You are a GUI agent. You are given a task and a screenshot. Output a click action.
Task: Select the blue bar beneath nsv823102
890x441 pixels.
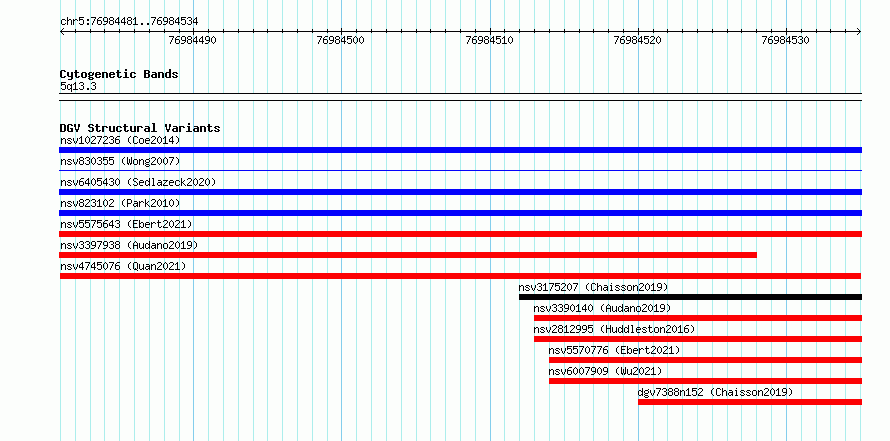460,213
